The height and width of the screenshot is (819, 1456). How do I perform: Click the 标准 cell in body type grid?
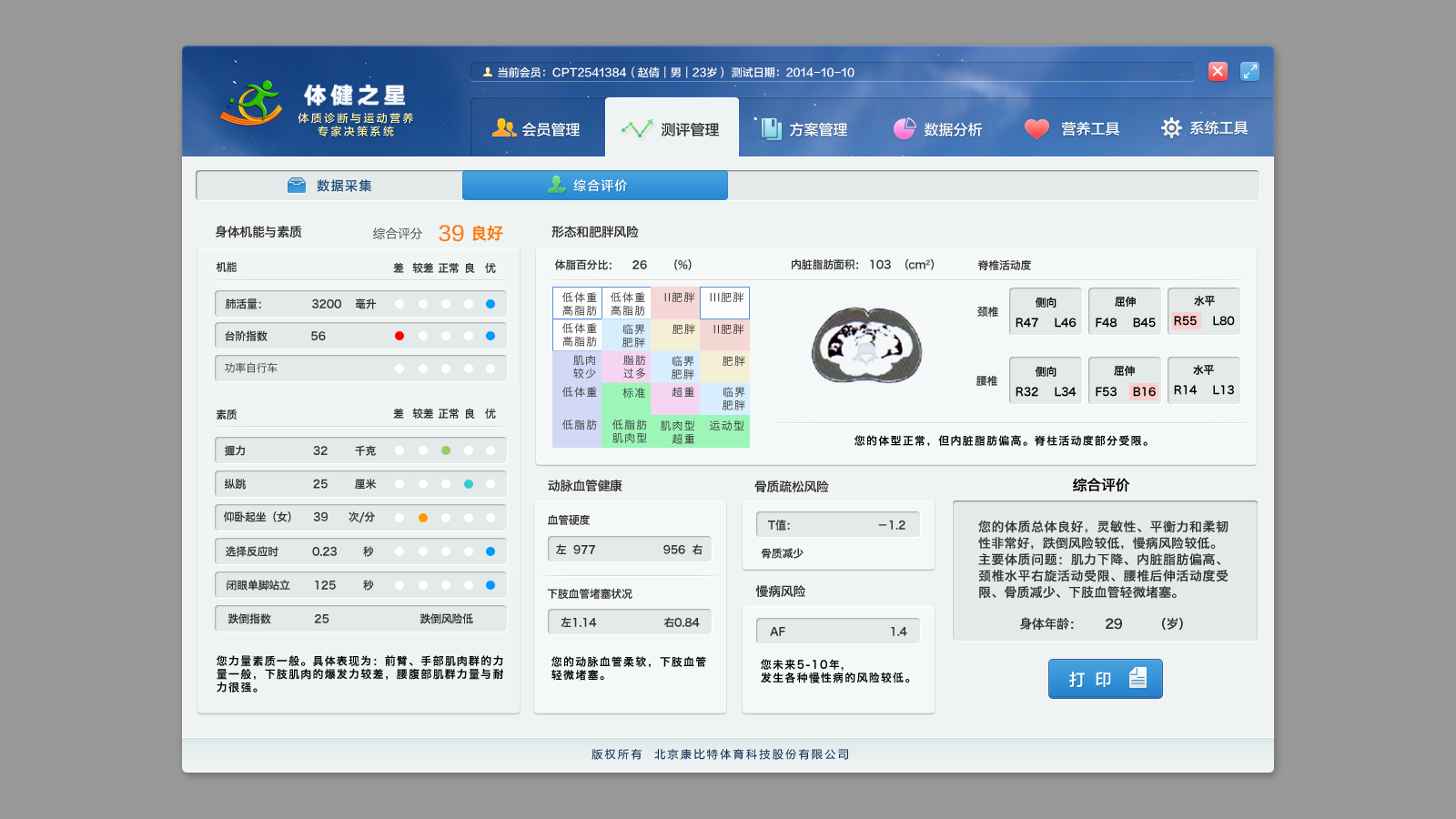[626, 399]
